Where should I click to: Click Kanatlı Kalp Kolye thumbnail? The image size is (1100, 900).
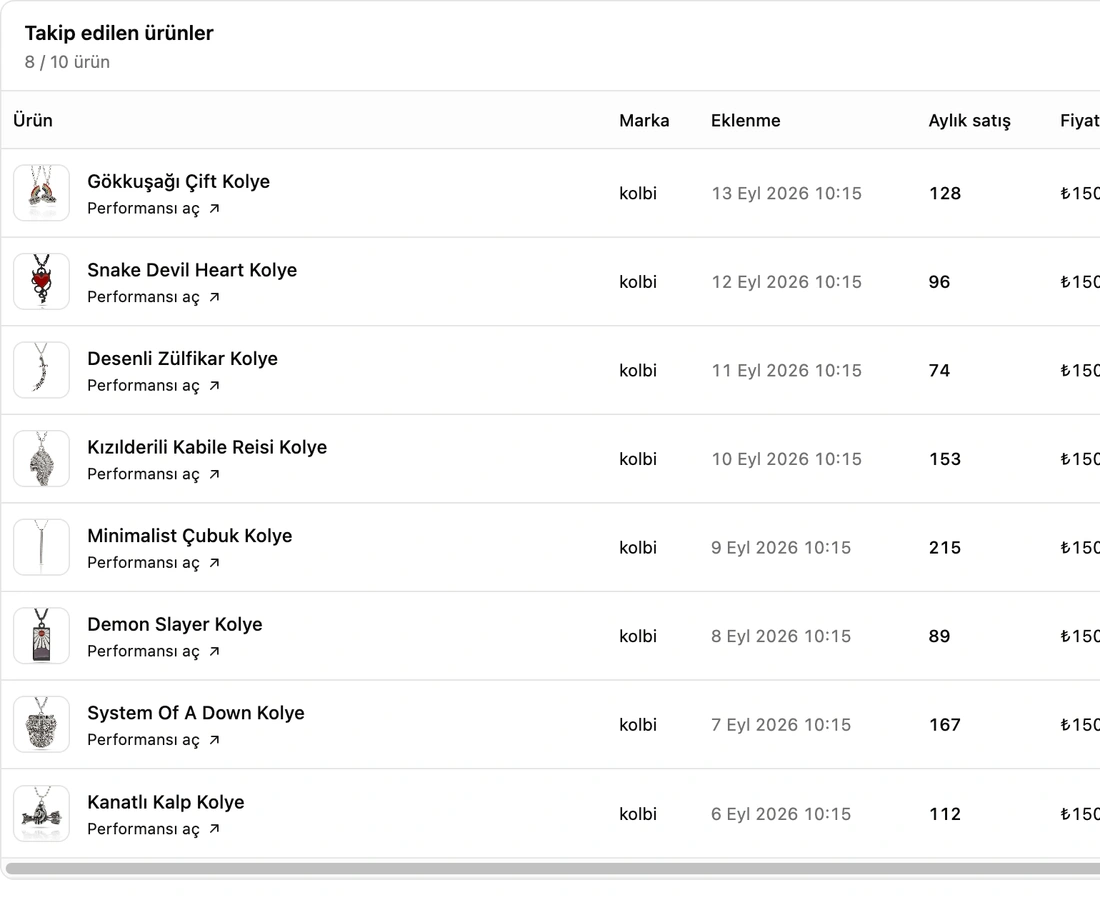coord(41,813)
